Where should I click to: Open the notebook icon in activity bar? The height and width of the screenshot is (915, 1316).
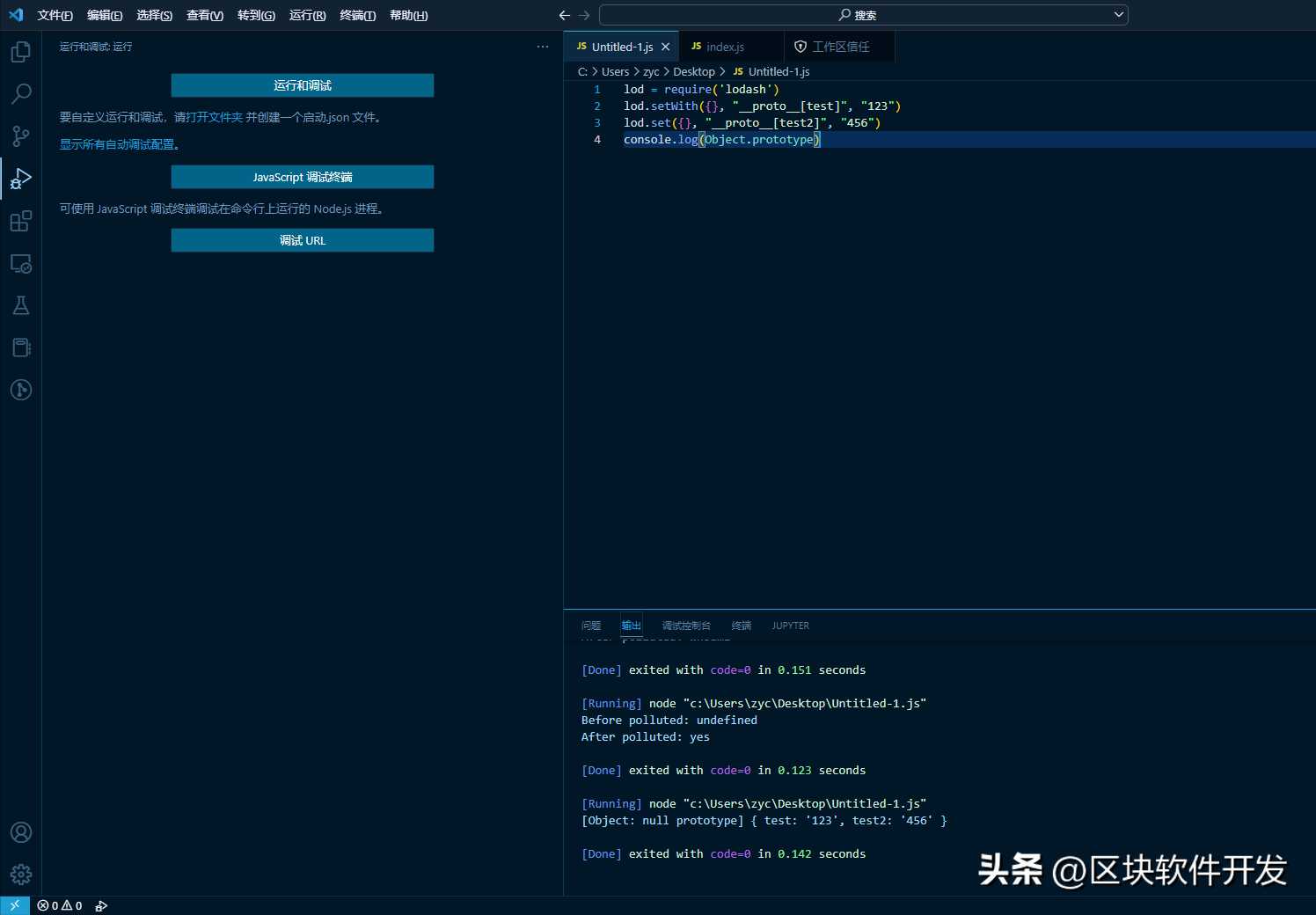21,348
